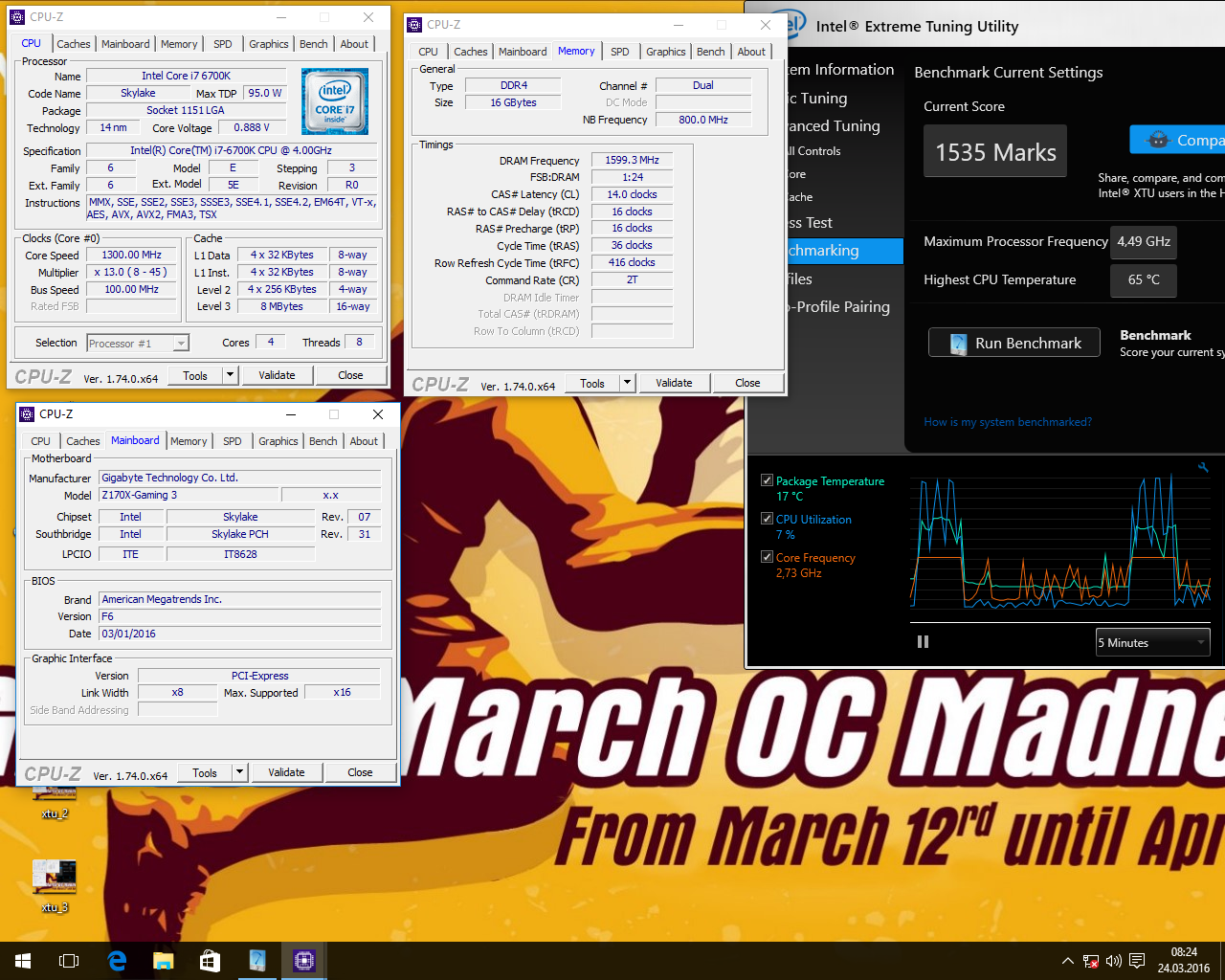Switch to Mainboard tab in CPU window
Image resolution: width=1225 pixels, height=980 pixels.
coord(125,44)
